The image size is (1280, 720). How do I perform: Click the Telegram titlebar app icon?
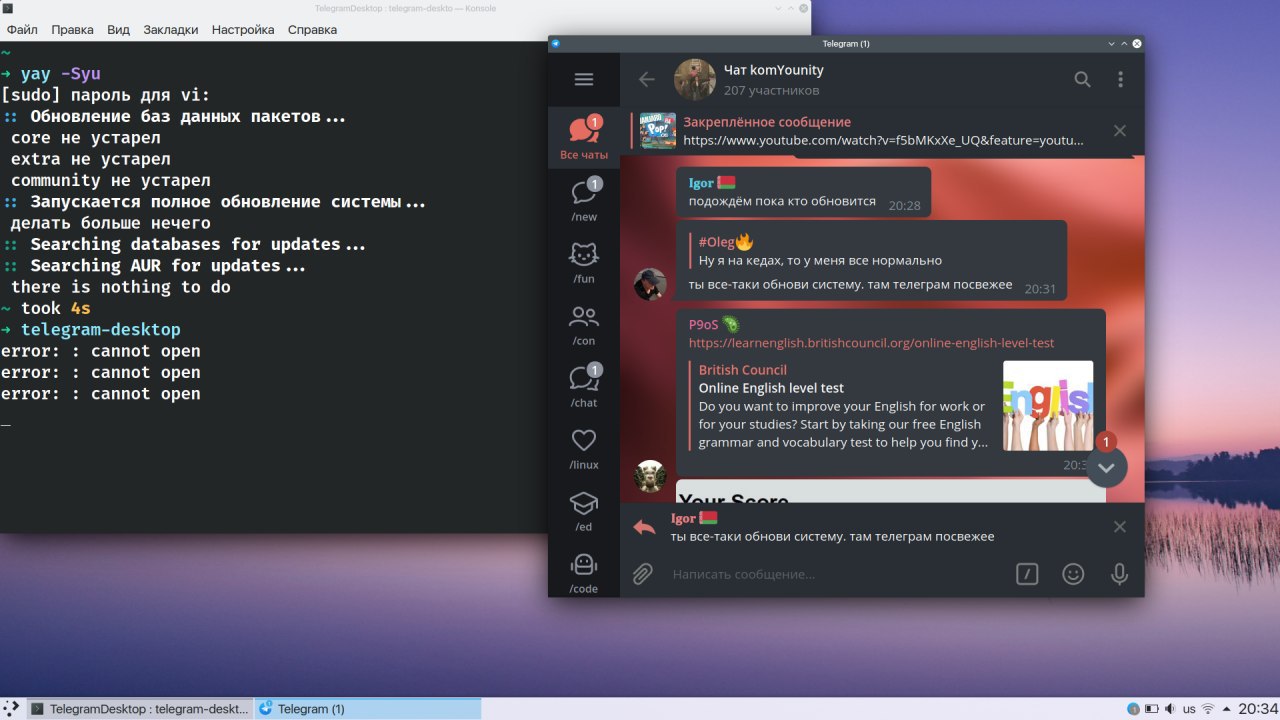click(x=556, y=43)
